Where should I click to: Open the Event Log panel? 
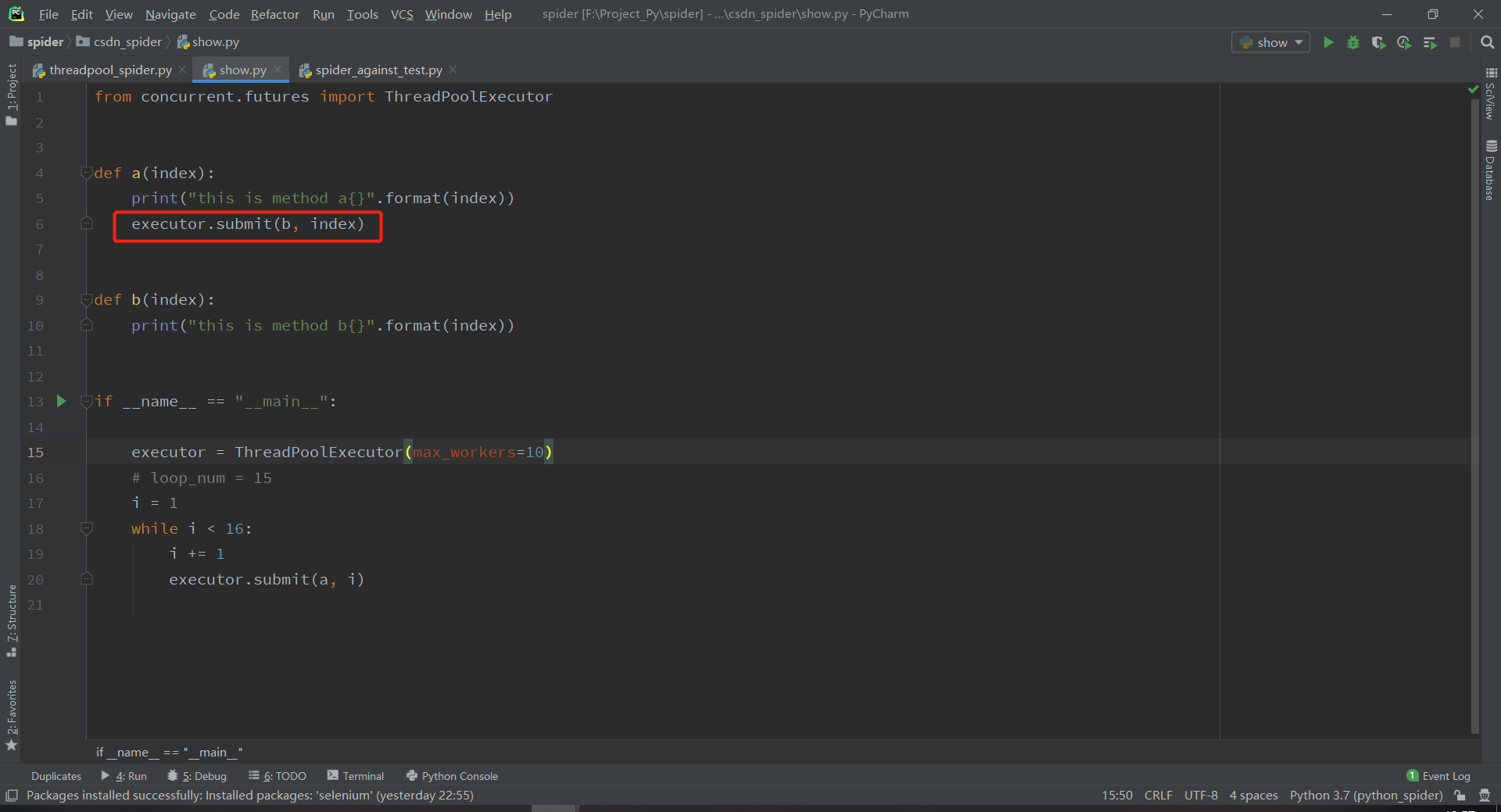(1438, 776)
